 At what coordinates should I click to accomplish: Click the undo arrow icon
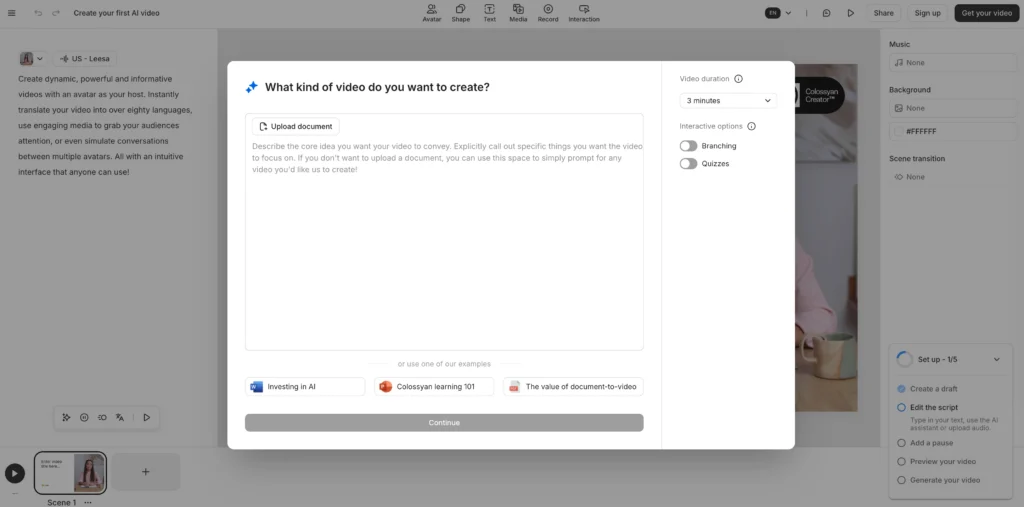click(x=39, y=13)
